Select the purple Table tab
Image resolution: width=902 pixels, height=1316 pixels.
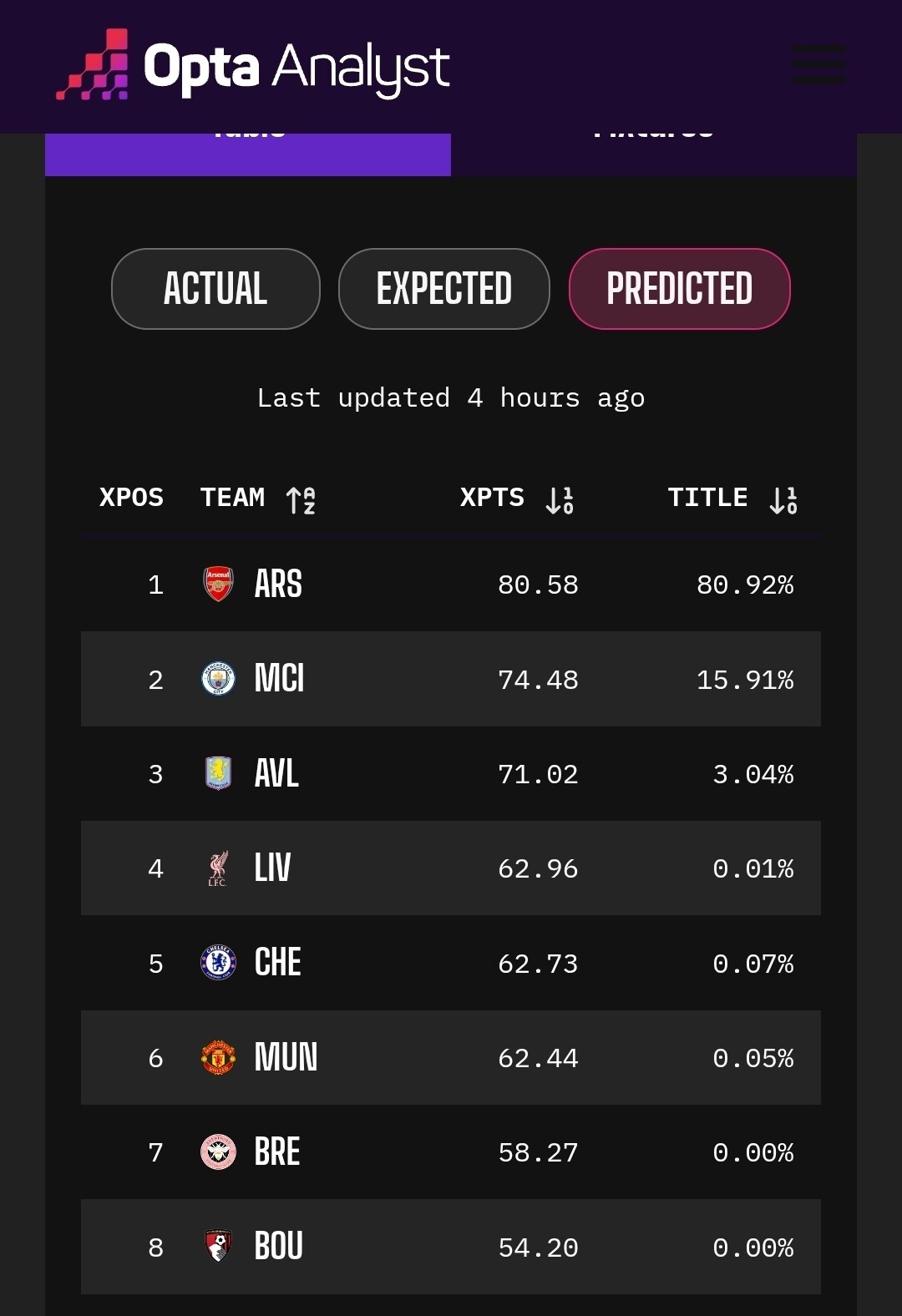click(248, 154)
